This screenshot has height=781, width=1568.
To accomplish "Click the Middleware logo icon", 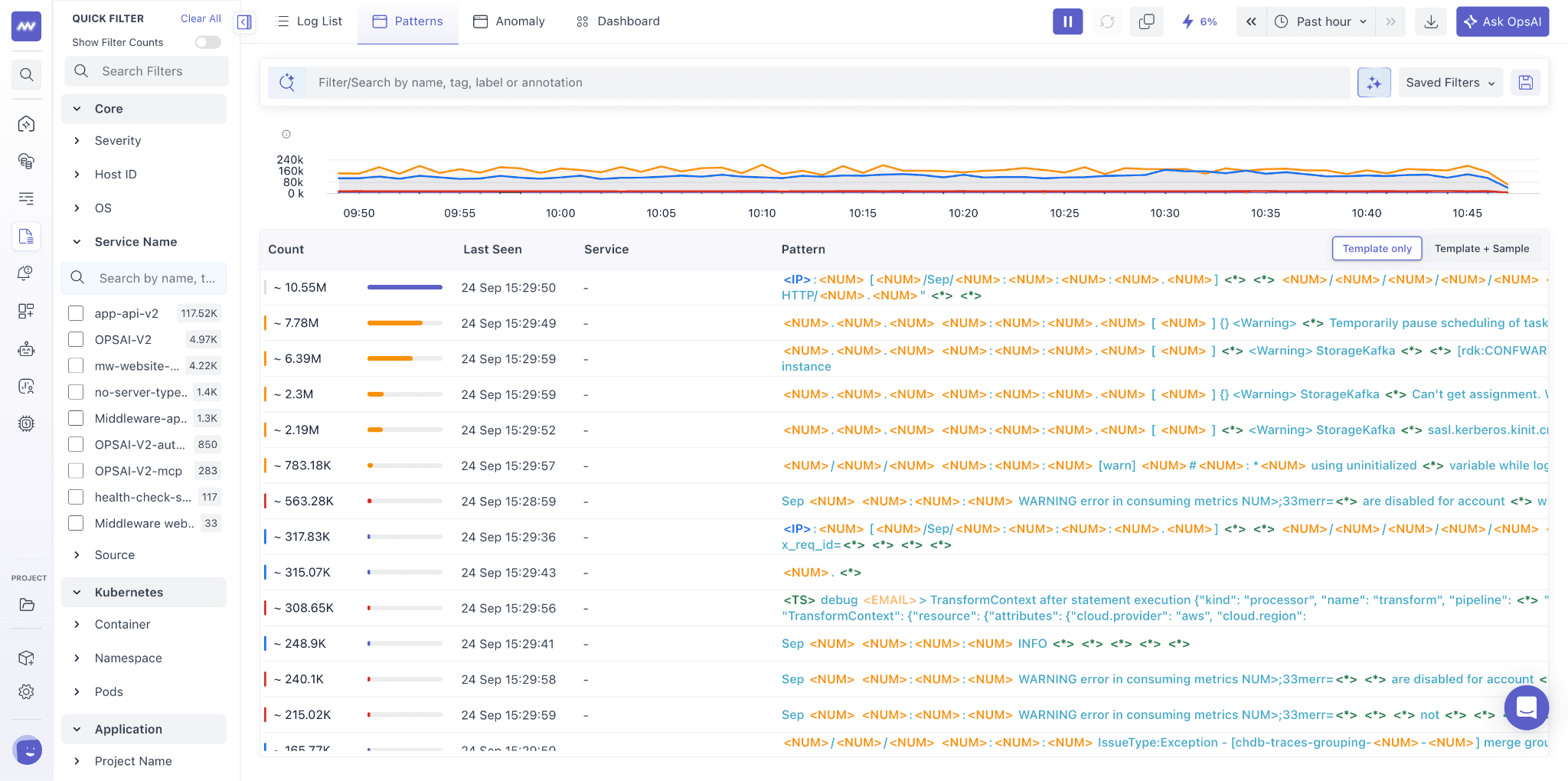I will 26,26.
